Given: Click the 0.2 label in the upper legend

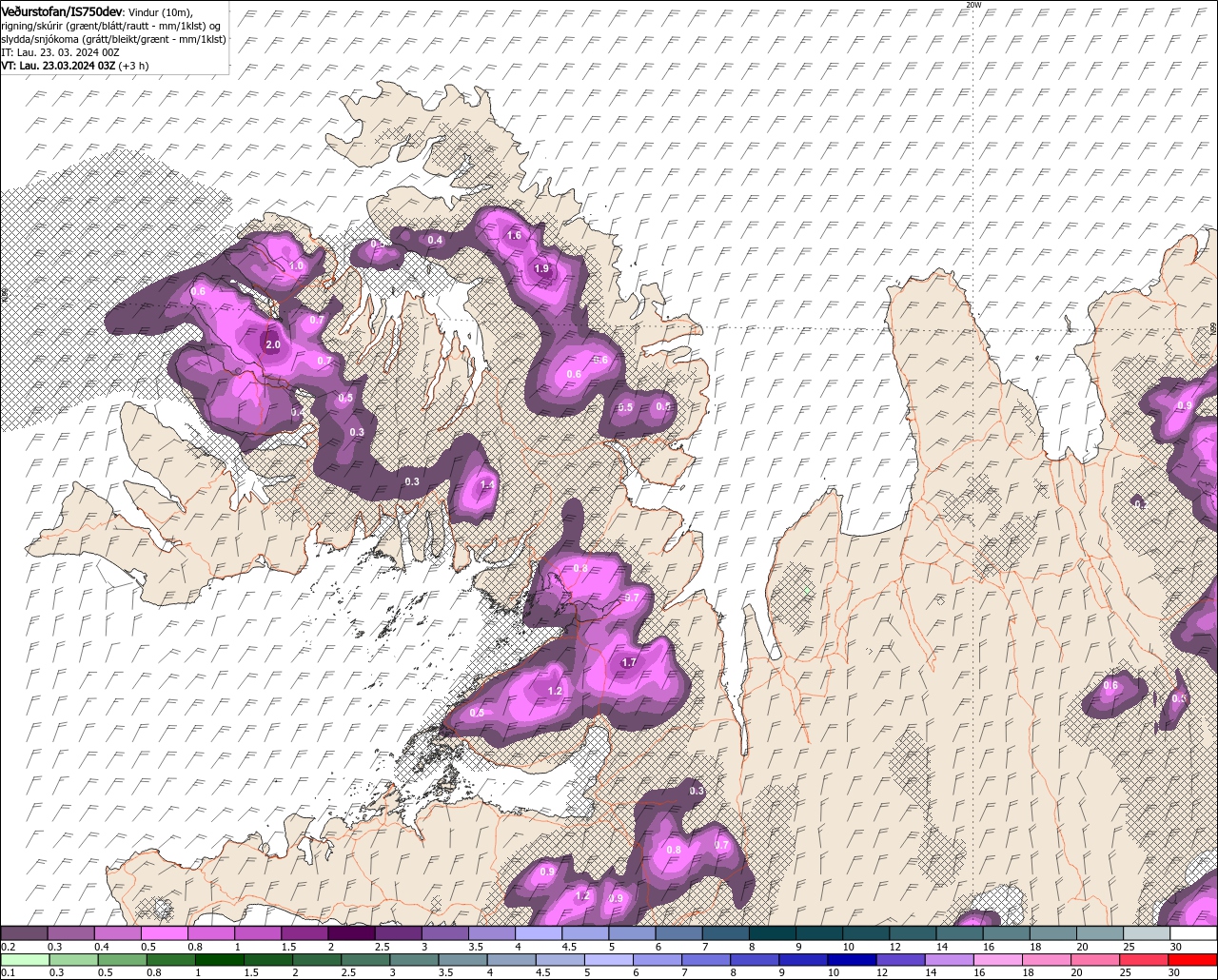Looking at the screenshot, I should (x=8, y=948).
